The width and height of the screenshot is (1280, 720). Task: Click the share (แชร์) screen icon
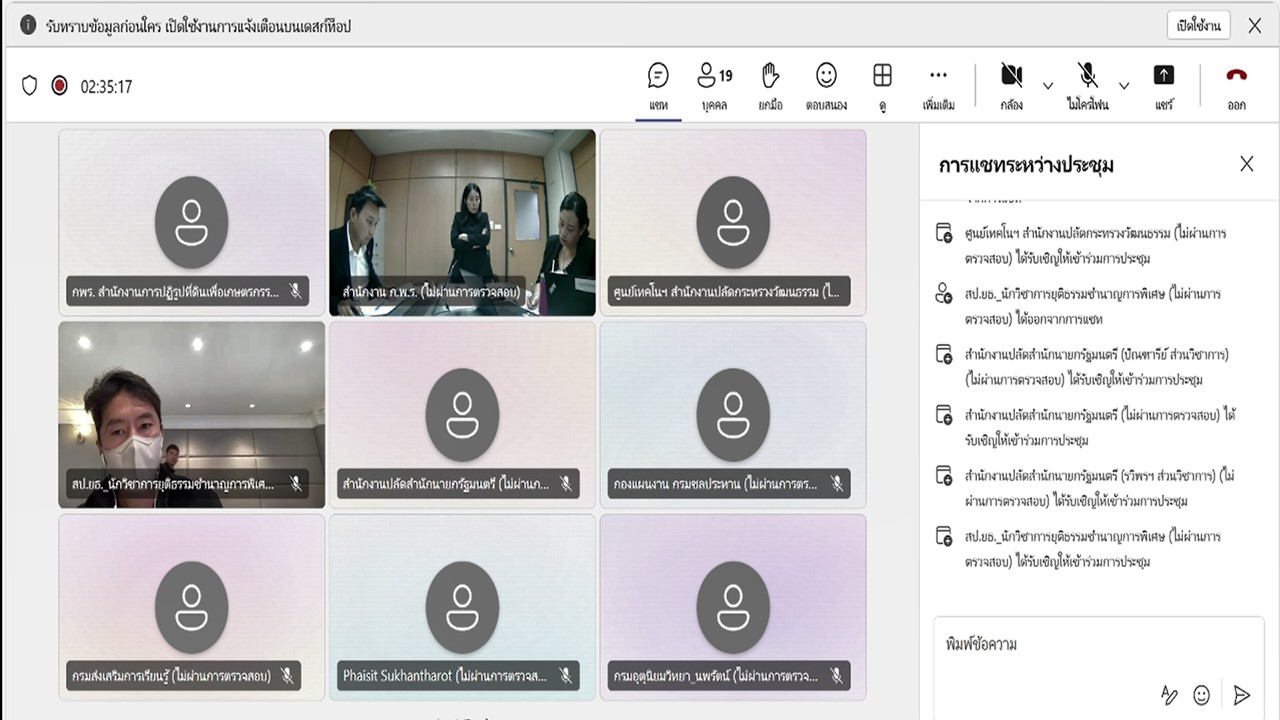click(1164, 76)
